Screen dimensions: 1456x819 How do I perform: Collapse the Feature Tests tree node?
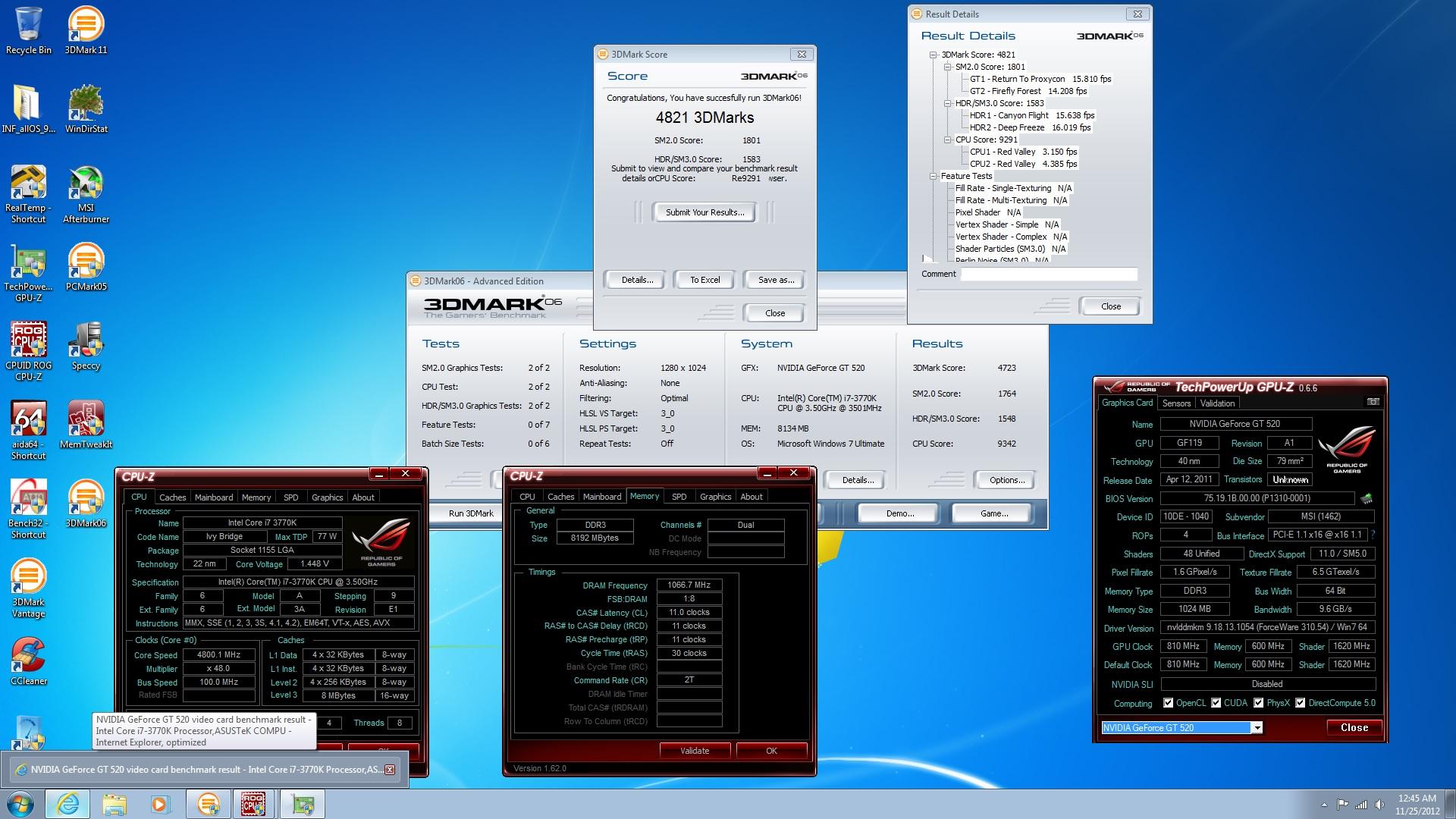934,176
